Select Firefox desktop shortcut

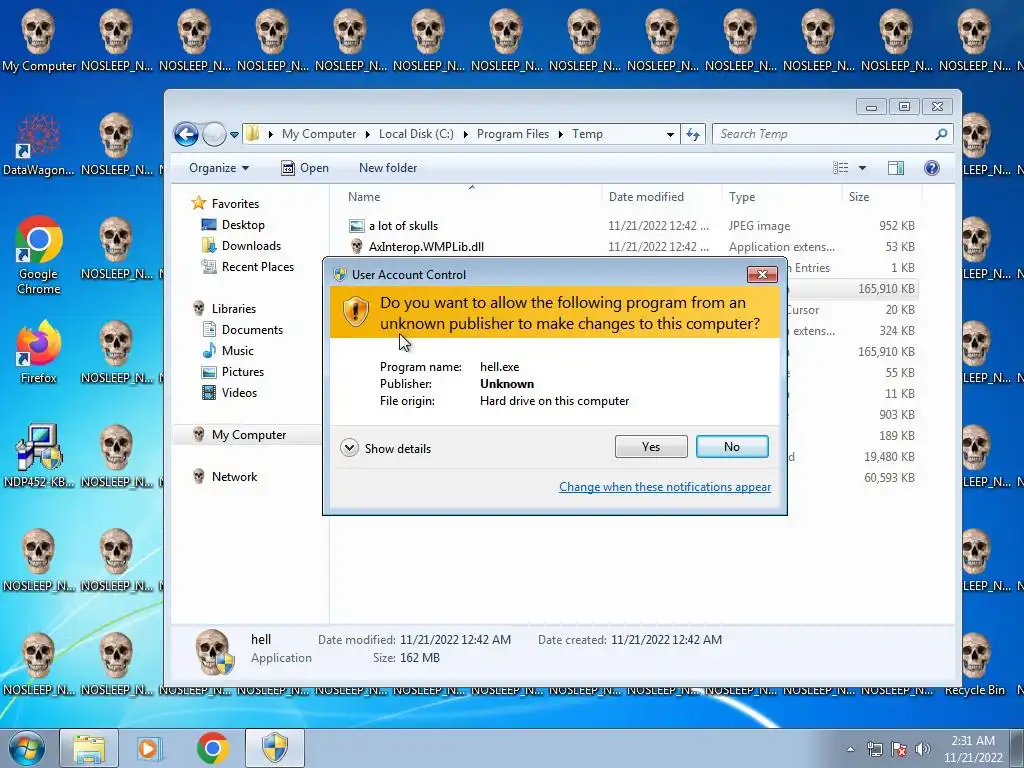tap(39, 351)
